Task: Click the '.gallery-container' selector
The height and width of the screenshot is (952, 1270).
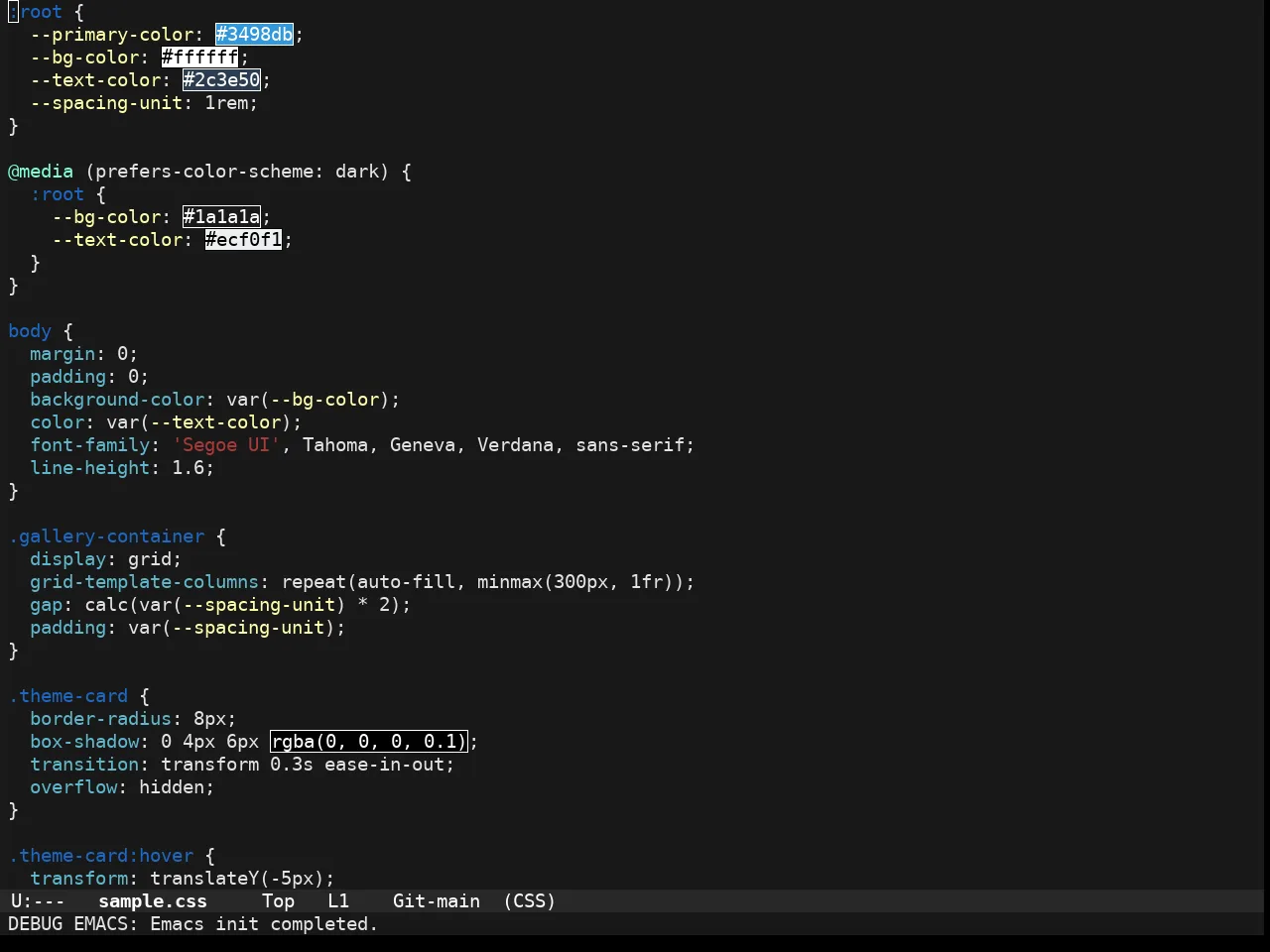Action: (x=106, y=536)
